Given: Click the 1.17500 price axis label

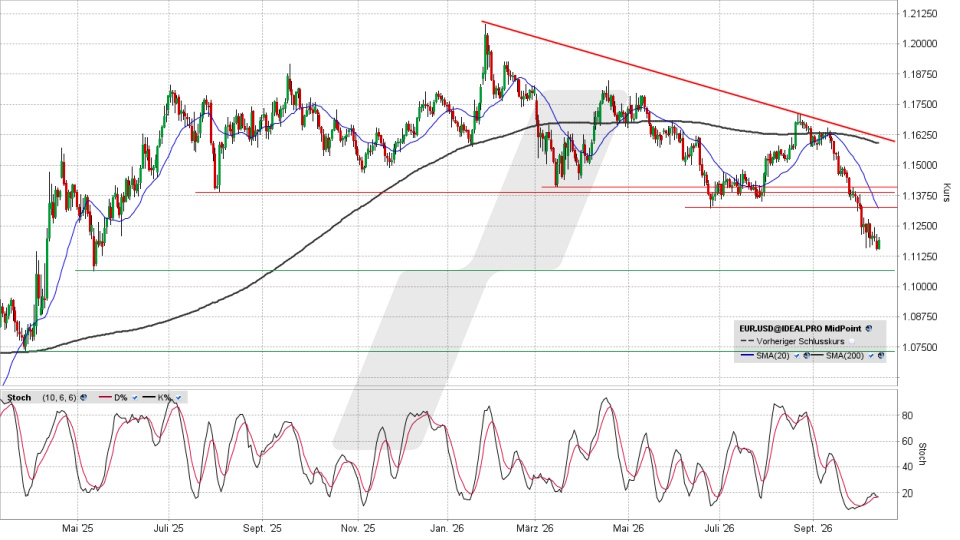Looking at the screenshot, I should pos(920,105).
